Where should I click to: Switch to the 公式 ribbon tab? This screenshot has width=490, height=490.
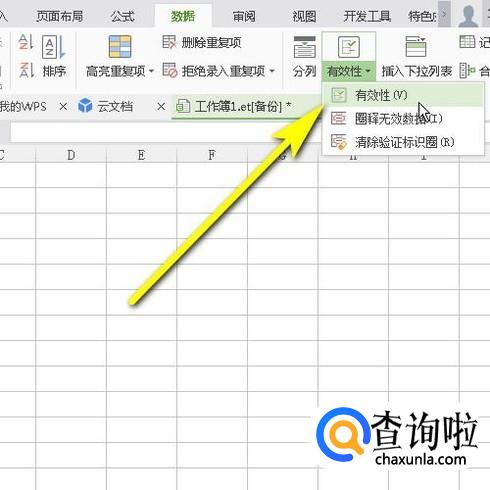(x=122, y=16)
